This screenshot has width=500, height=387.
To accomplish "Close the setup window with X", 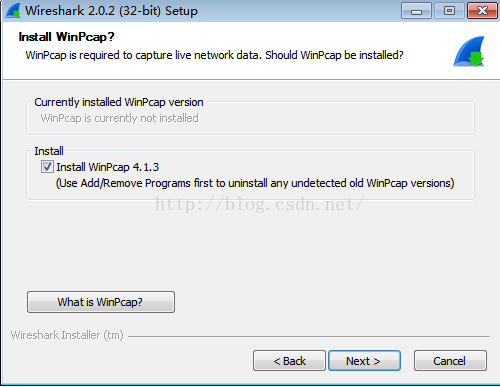I will (x=482, y=11).
